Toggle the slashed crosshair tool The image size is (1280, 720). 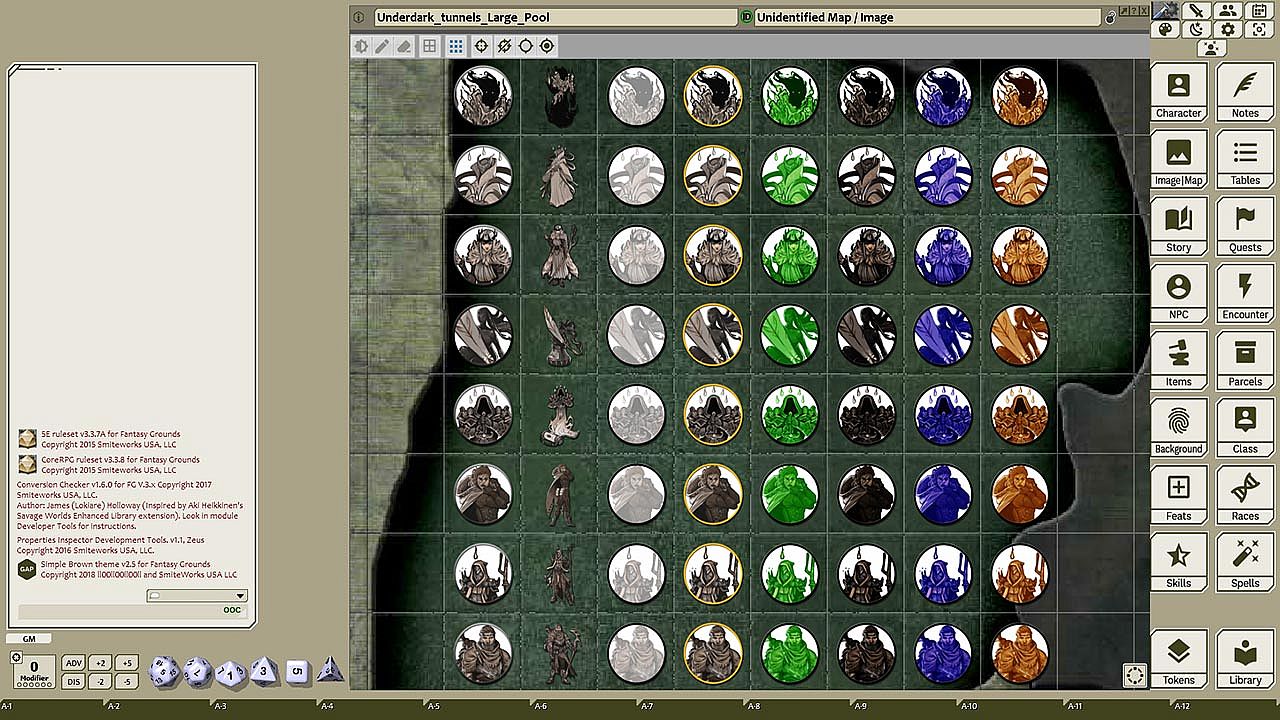tap(504, 46)
